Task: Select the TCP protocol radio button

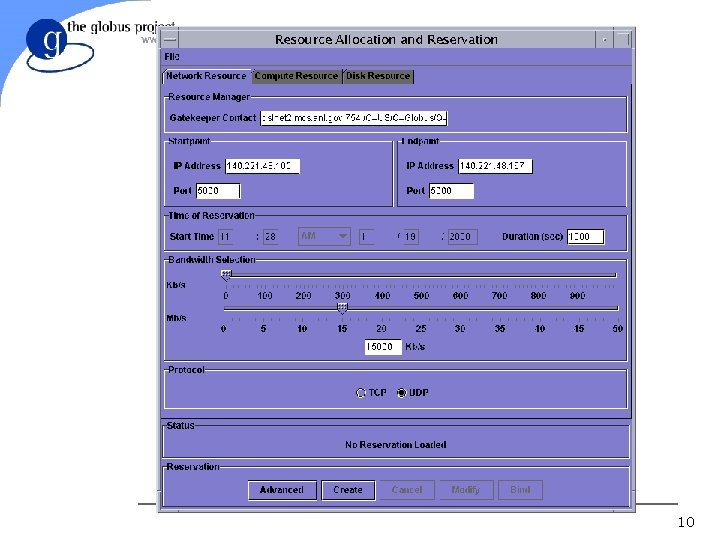Action: [x=360, y=393]
